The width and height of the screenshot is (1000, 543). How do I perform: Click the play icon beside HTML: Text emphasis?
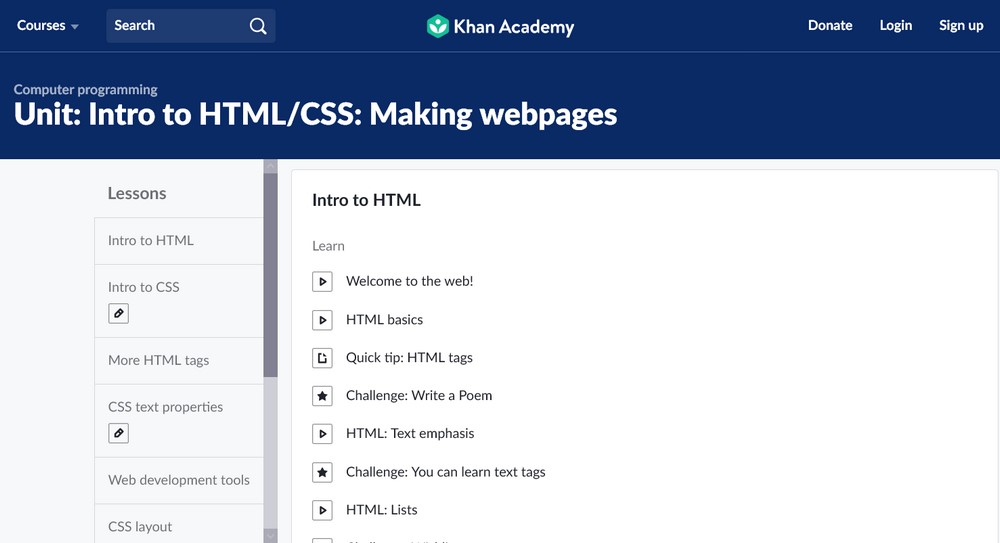pos(322,434)
